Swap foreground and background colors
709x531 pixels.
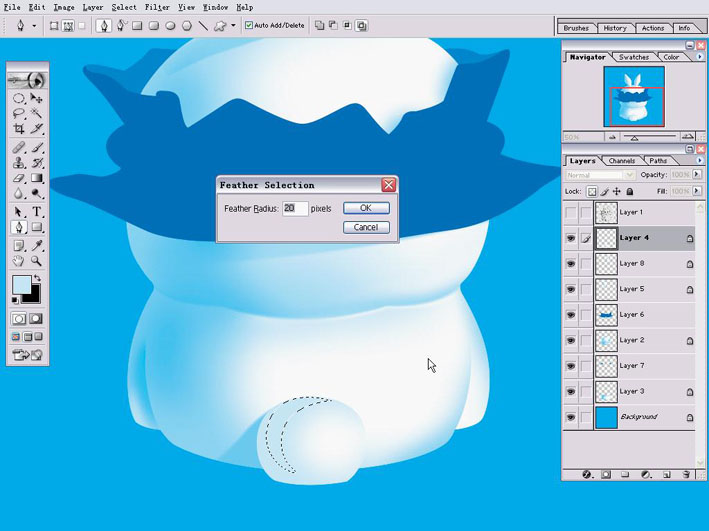37,278
